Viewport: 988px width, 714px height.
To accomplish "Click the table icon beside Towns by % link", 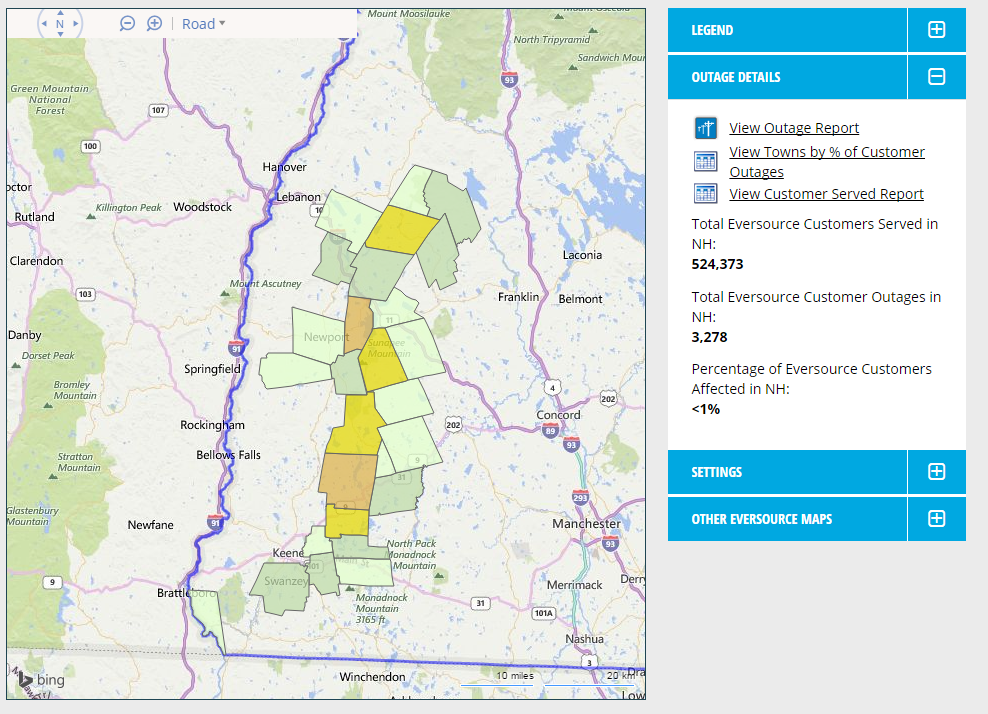I will click(706, 161).
